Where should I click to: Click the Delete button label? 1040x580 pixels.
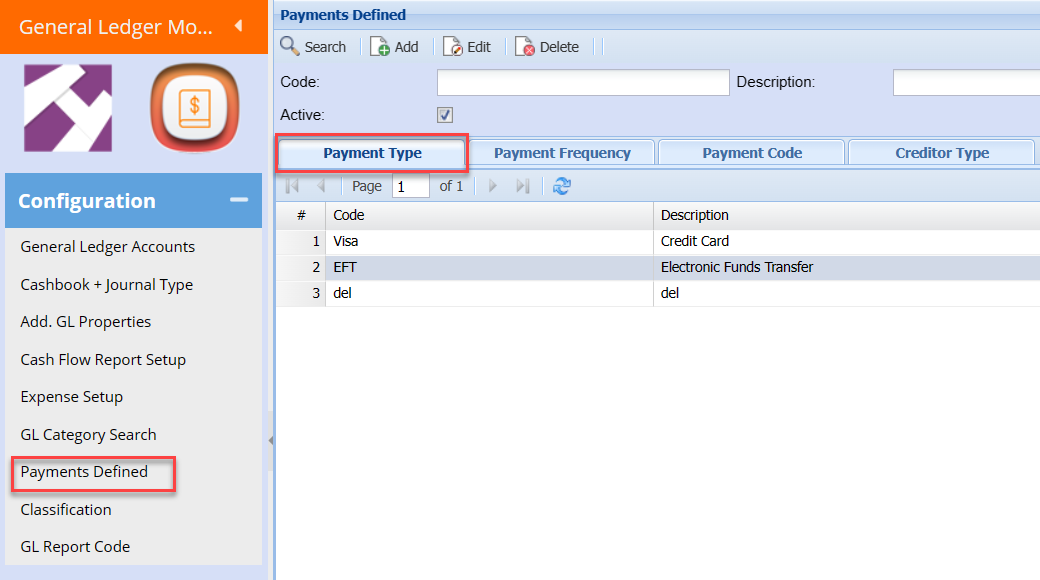pyautogui.click(x=559, y=47)
